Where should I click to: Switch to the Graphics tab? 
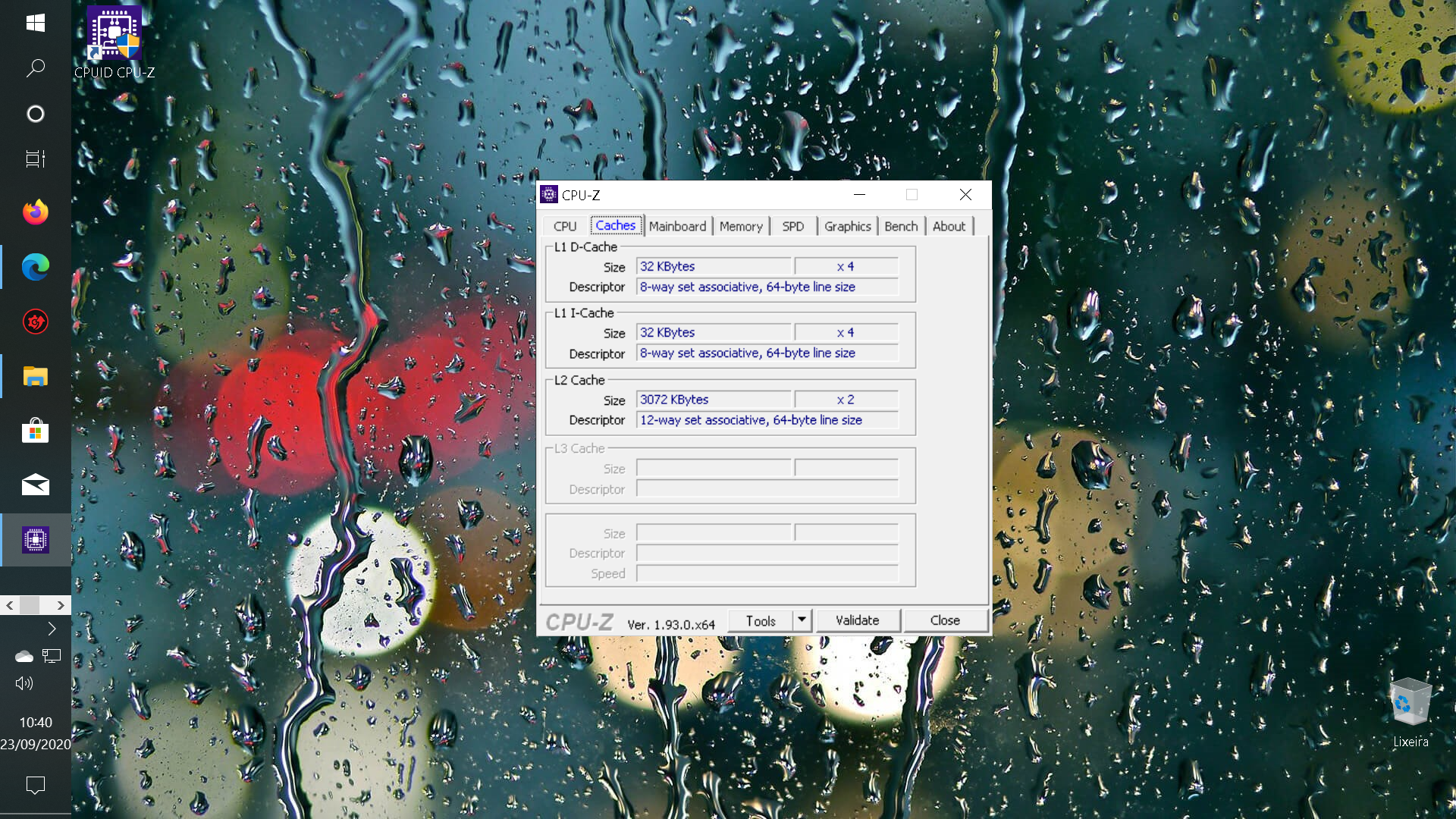pyautogui.click(x=848, y=226)
